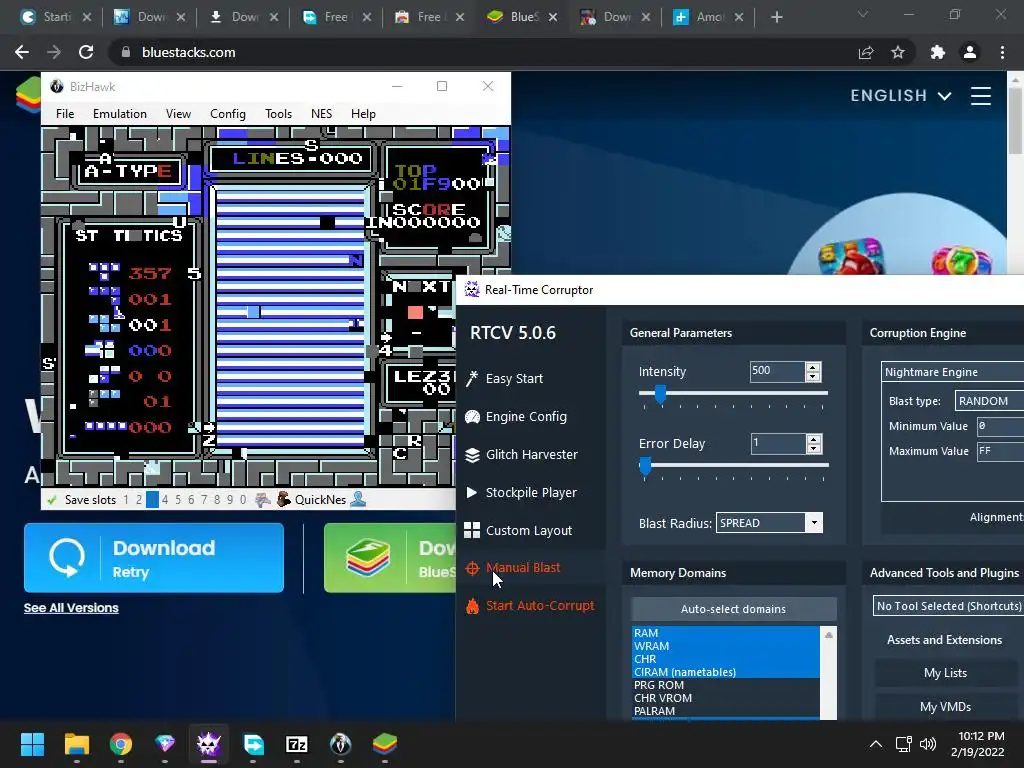Click the faded key icon beside slot 0

pyautogui.click(x=263, y=500)
